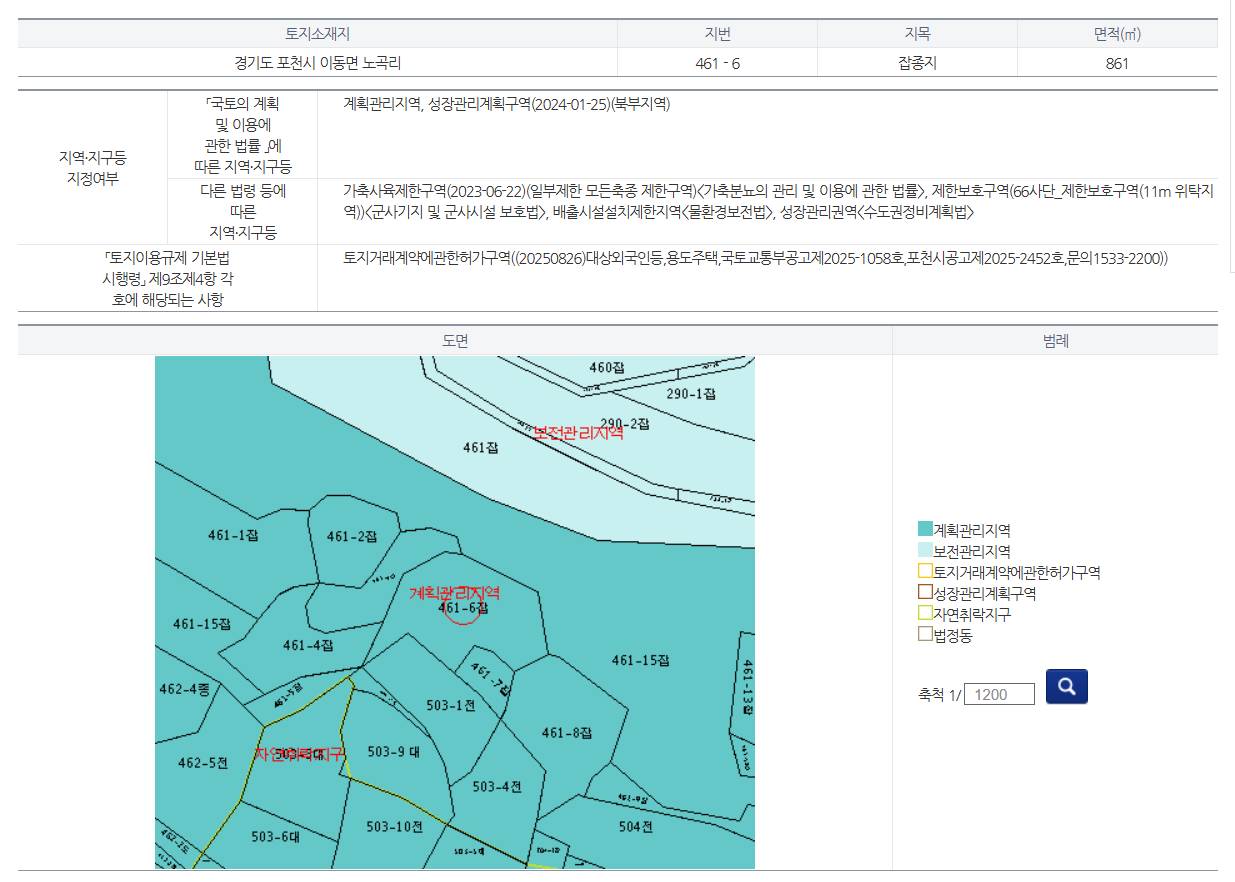Viewport: 1235px width, 882px height.
Task: Select parcel 461-8잡 on the map
Action: (567, 733)
